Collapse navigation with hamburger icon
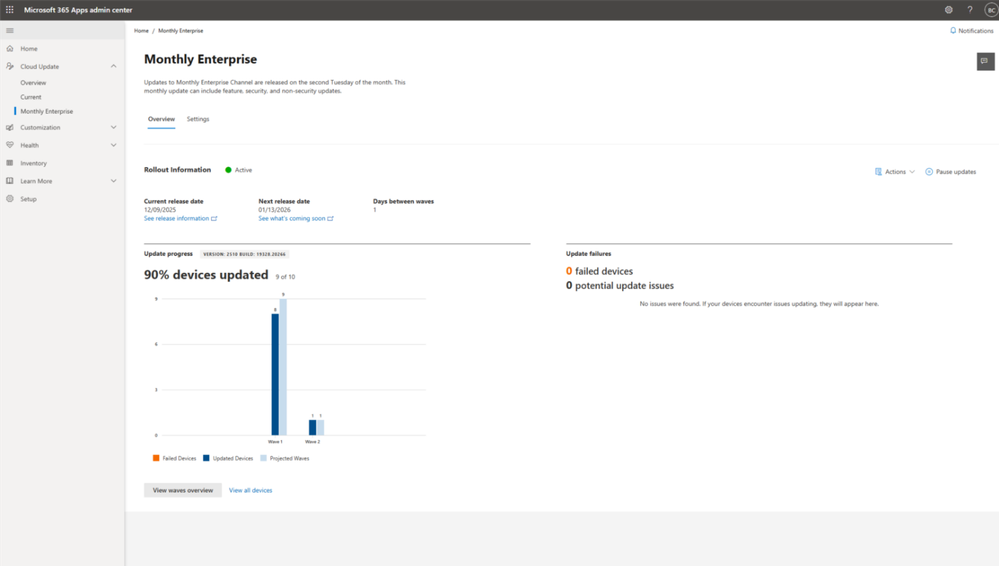Screen dimensions: 999x566 [10, 31]
